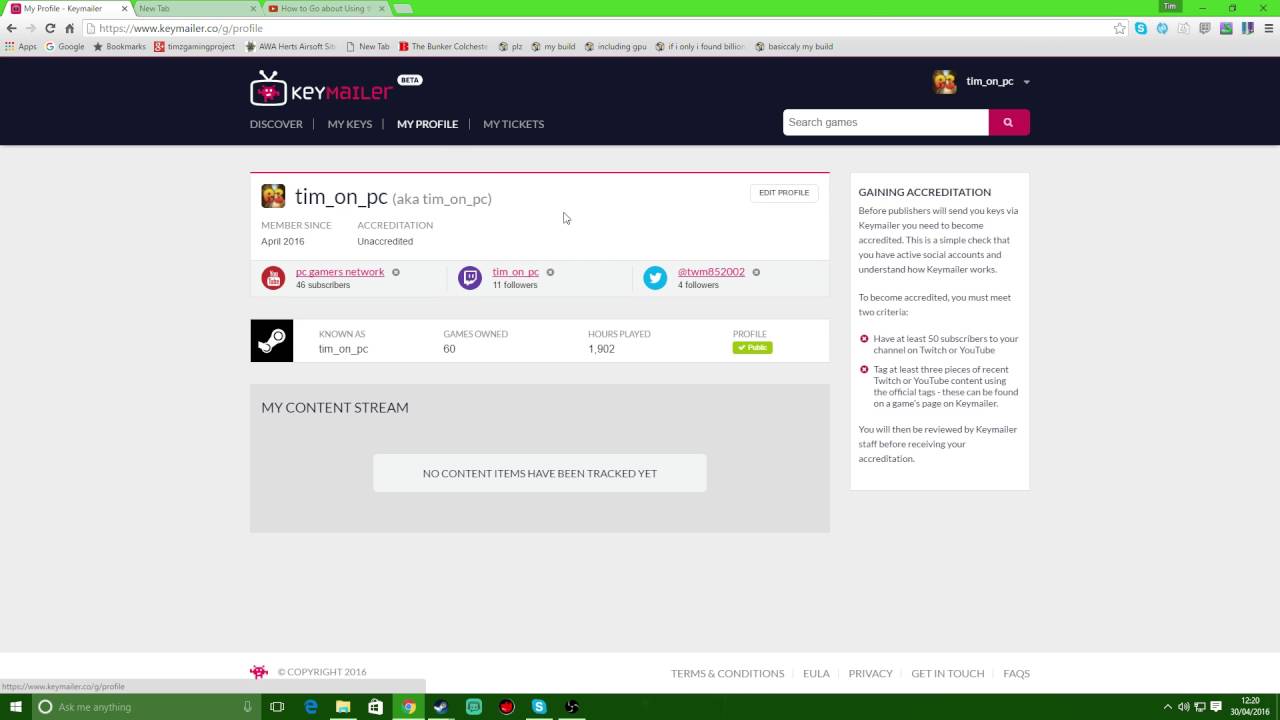Switch to the New Tab browser tab
This screenshot has height=720, width=1280.
tap(196, 8)
